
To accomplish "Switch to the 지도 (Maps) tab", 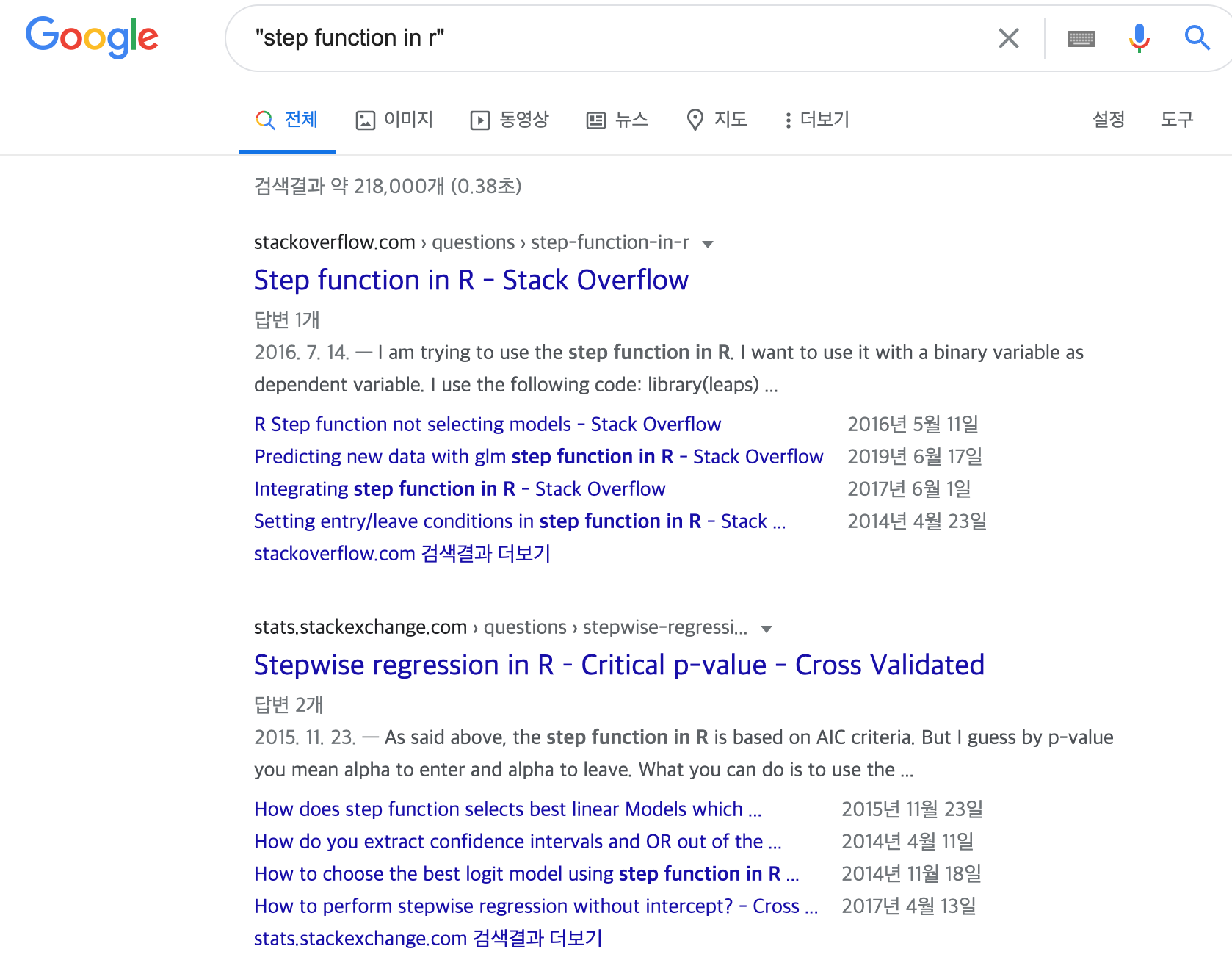I will (717, 120).
